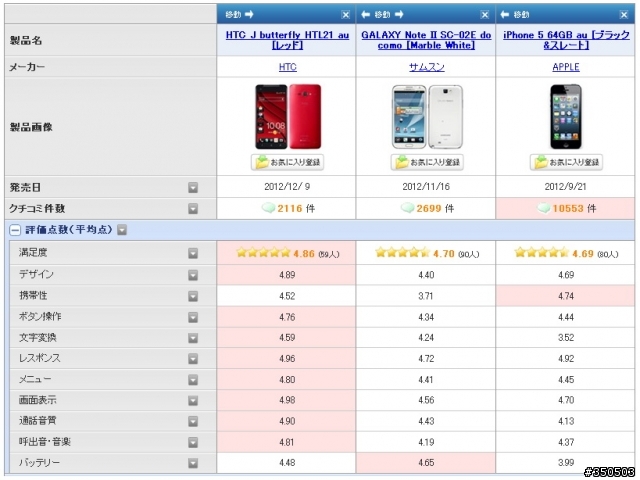The height and width of the screenshot is (480, 640).
Task: Add iPhone 5 to favorites
Action: tap(566, 162)
